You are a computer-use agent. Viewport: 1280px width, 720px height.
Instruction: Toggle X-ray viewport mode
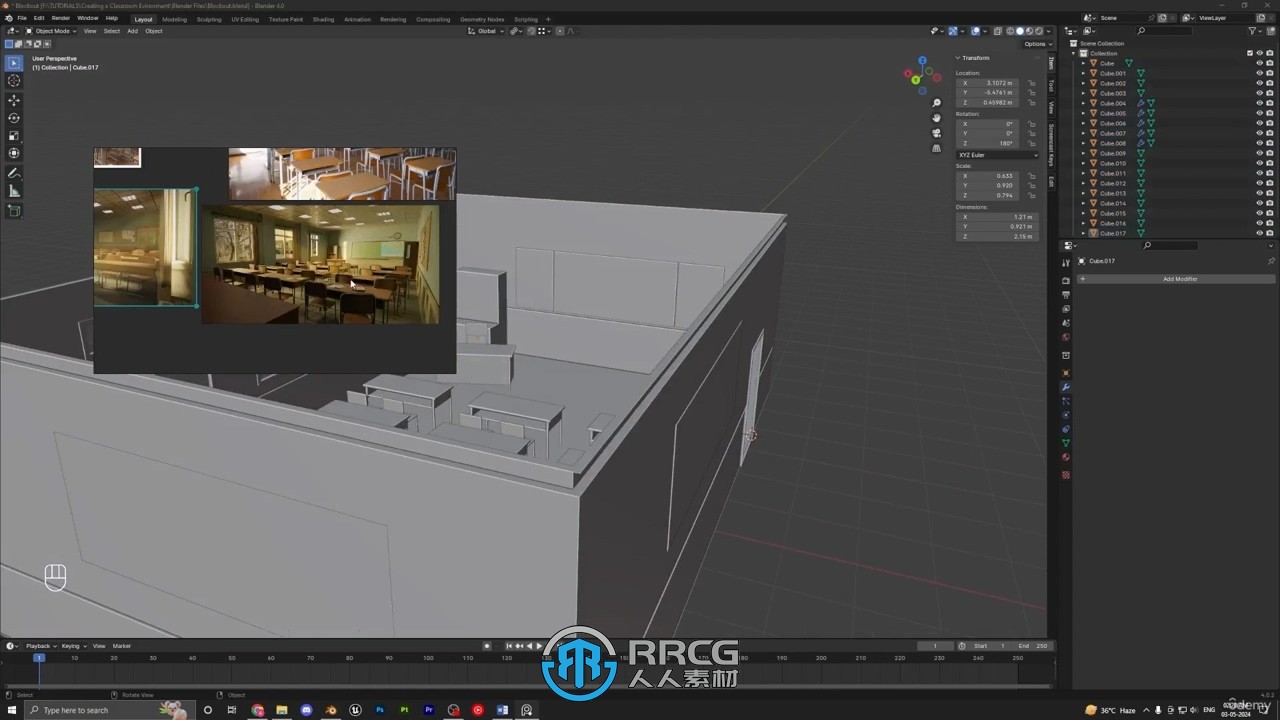(x=998, y=31)
